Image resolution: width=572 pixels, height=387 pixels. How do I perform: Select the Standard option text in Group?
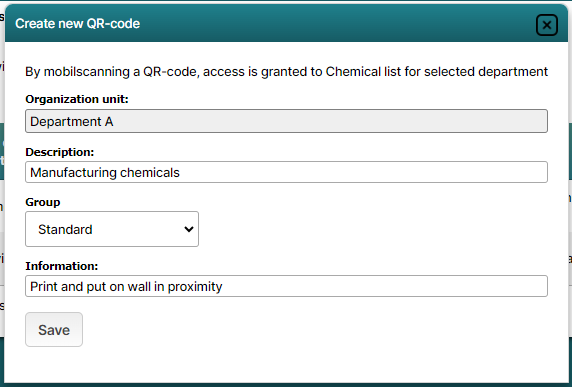point(65,229)
